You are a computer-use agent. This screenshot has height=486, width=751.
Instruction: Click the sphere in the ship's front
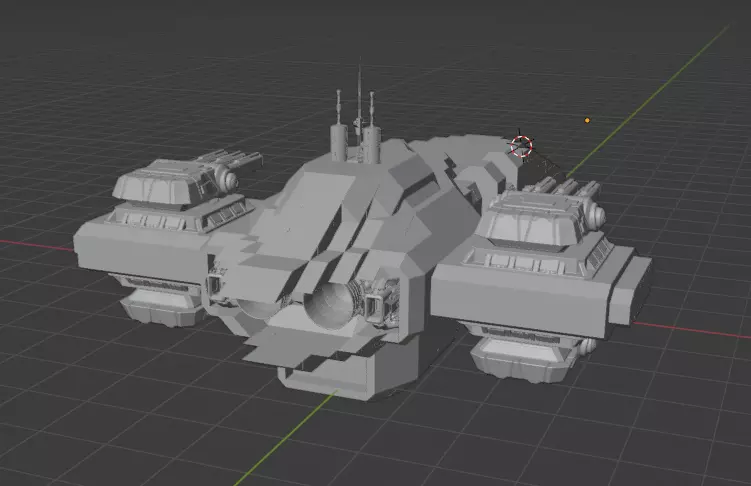click(330, 305)
